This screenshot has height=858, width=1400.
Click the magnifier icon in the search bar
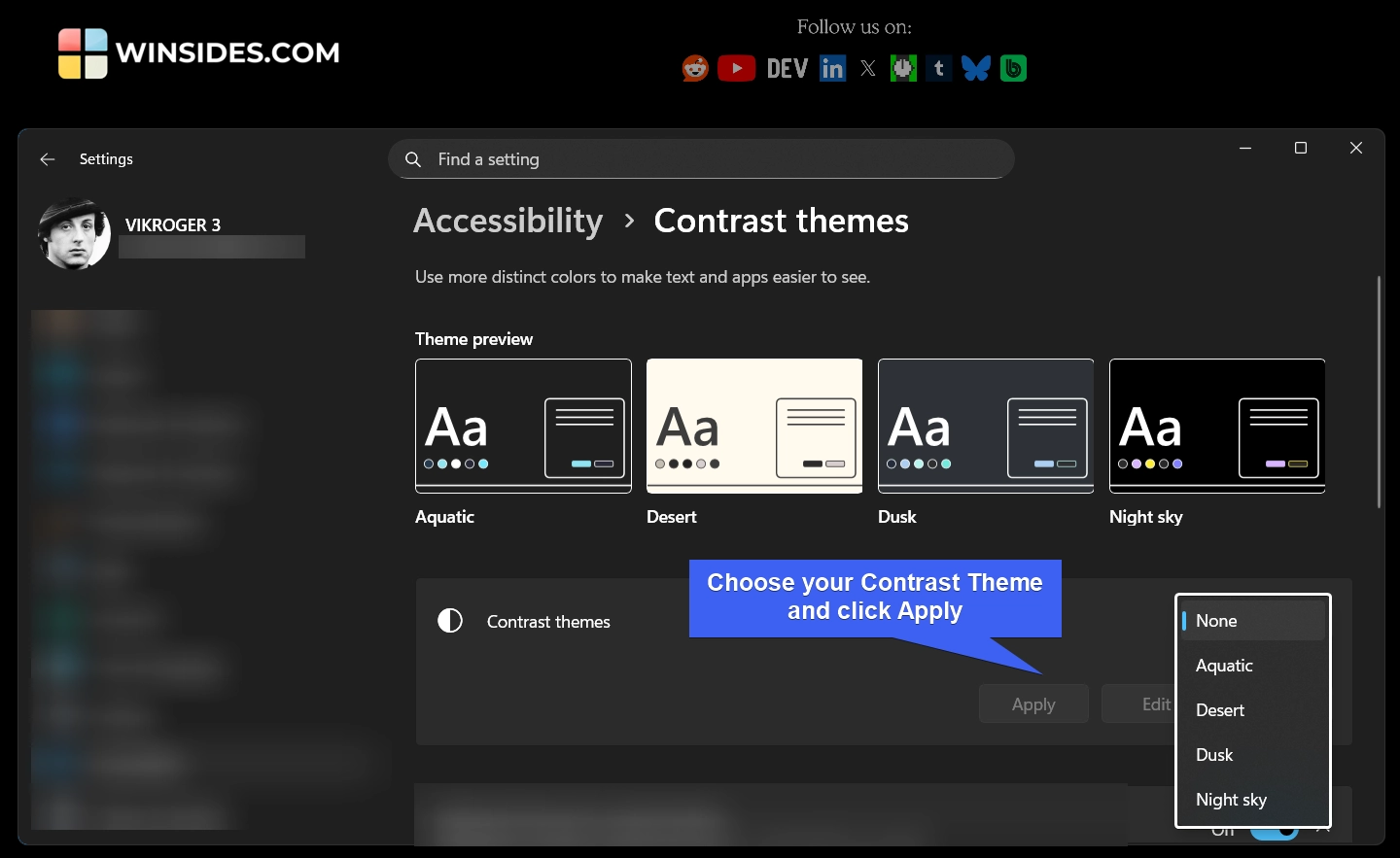tap(413, 158)
